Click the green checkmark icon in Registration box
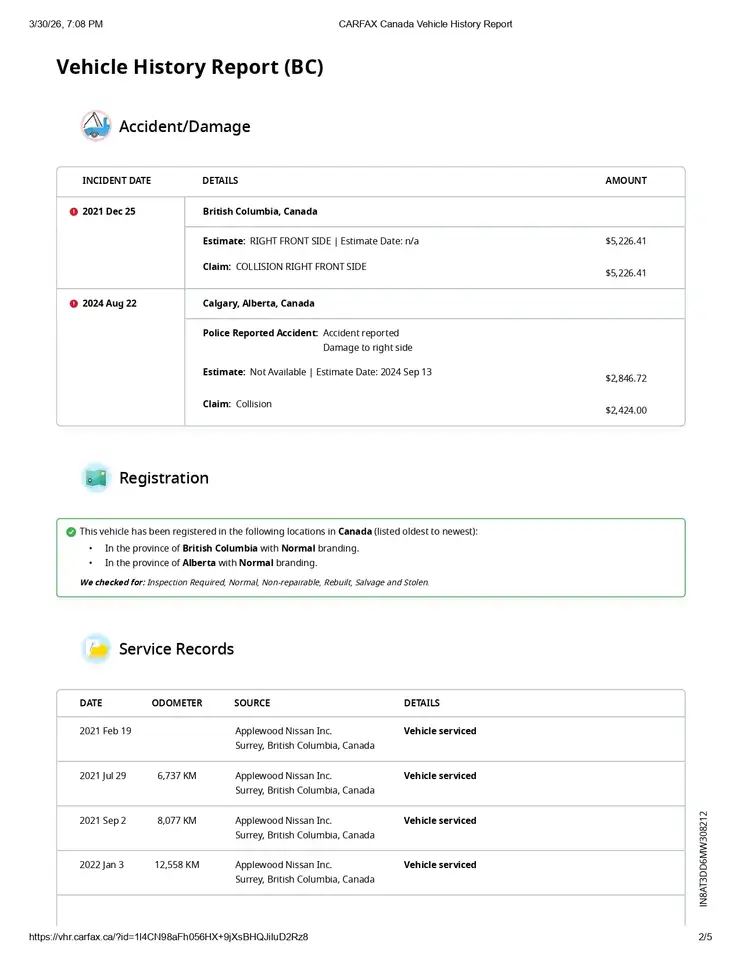741x960 pixels. [71, 532]
